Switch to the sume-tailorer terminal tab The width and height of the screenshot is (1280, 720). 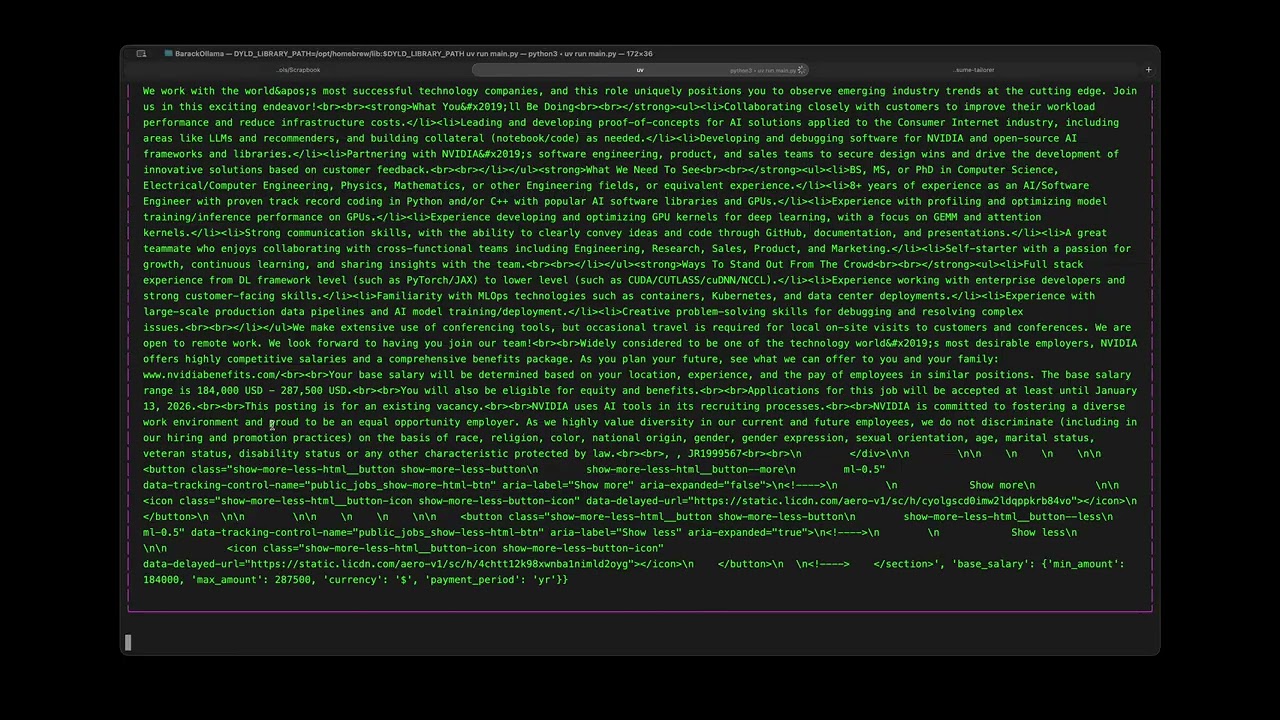click(x=974, y=70)
